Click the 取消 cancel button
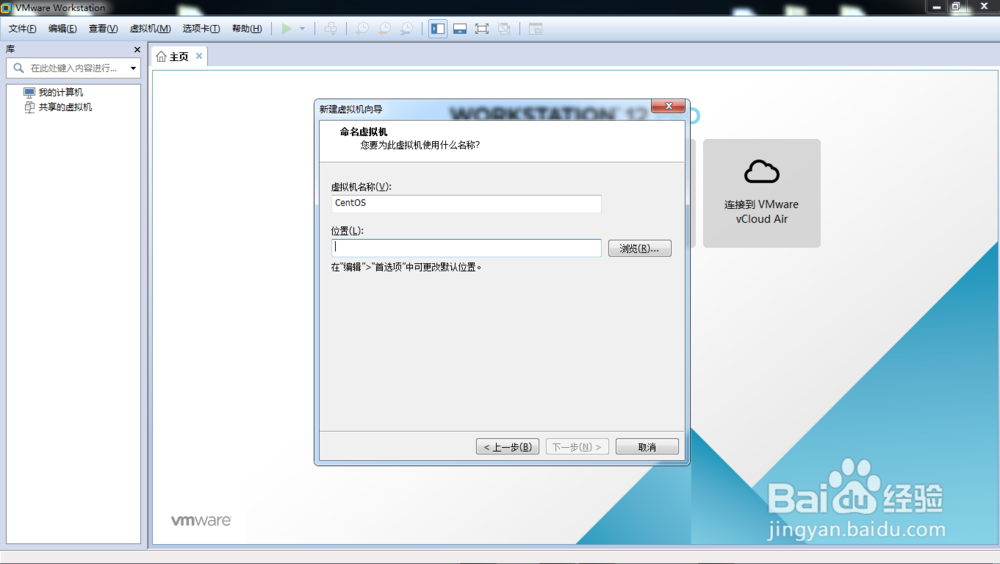Viewport: 1000px width, 564px height. coord(647,447)
